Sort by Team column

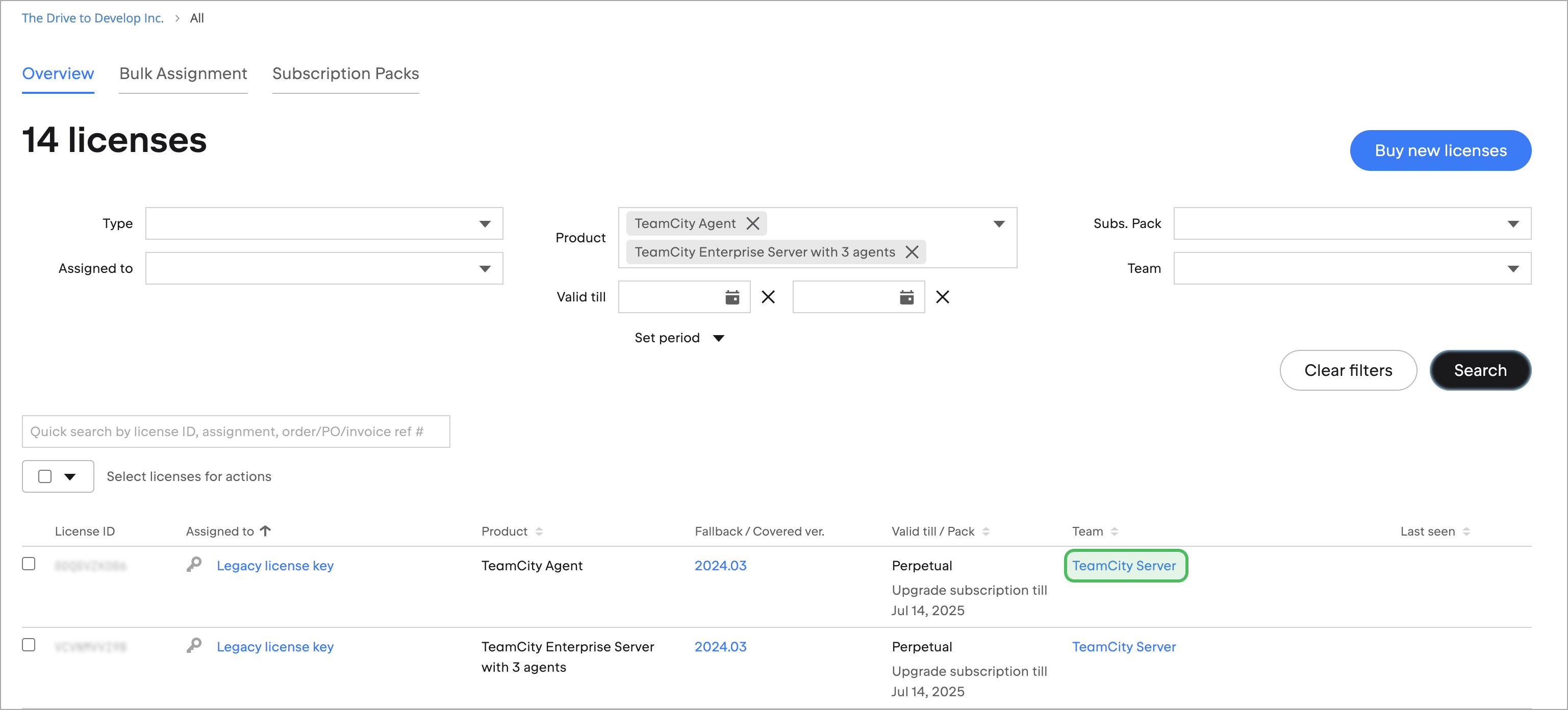pyautogui.click(x=1115, y=531)
